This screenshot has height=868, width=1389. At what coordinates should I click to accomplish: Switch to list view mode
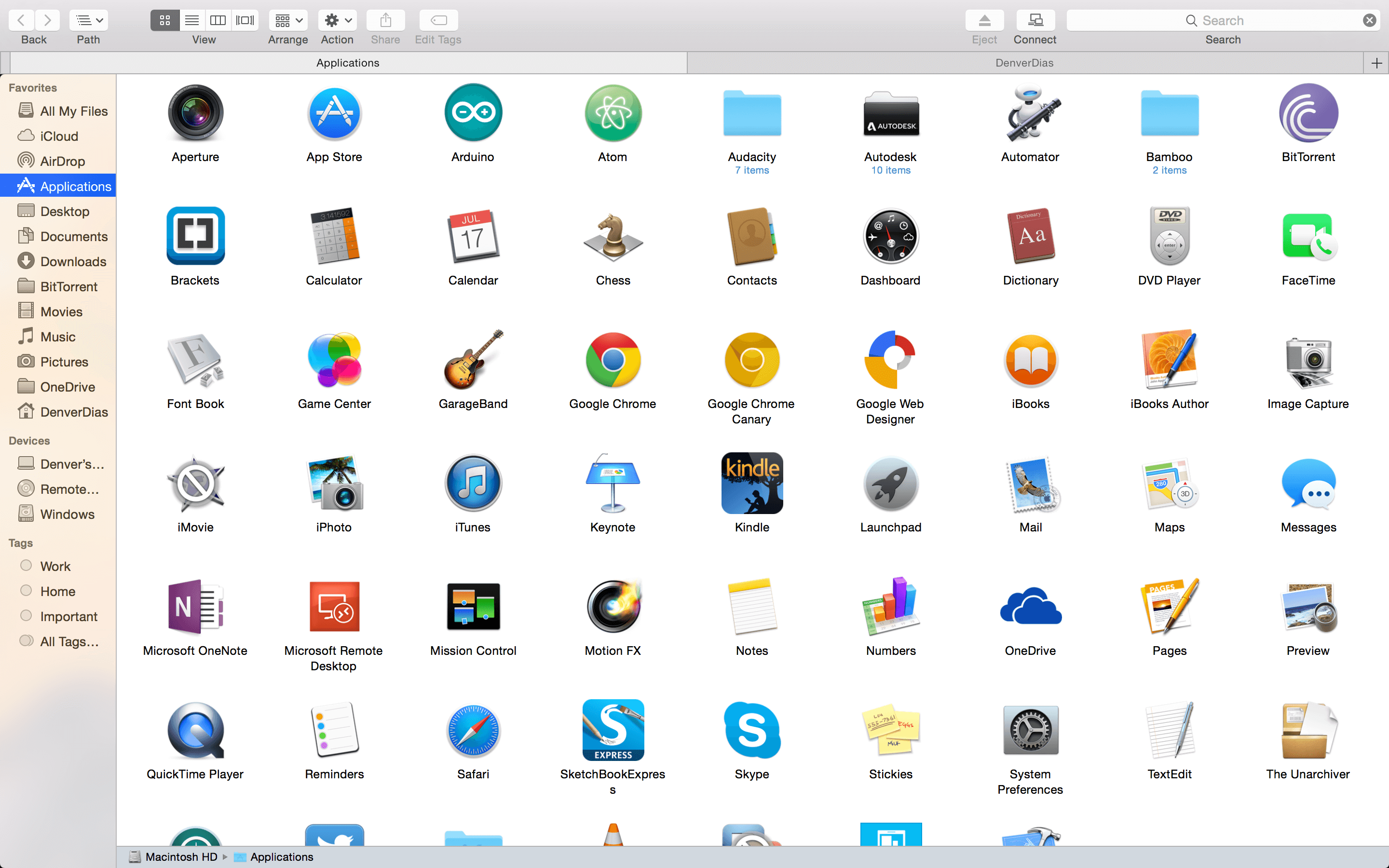coord(191,20)
